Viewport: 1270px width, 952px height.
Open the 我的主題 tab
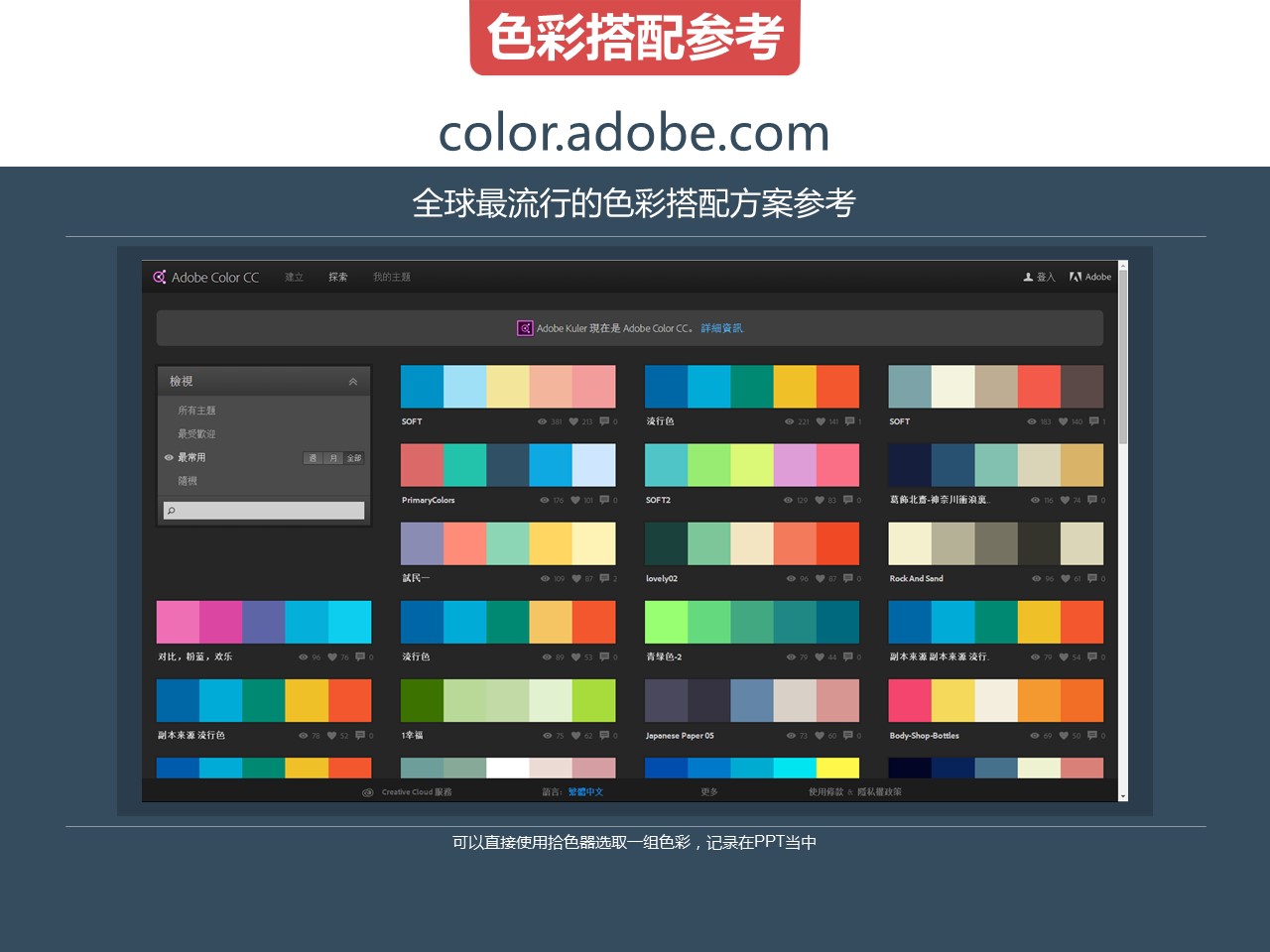tap(392, 277)
